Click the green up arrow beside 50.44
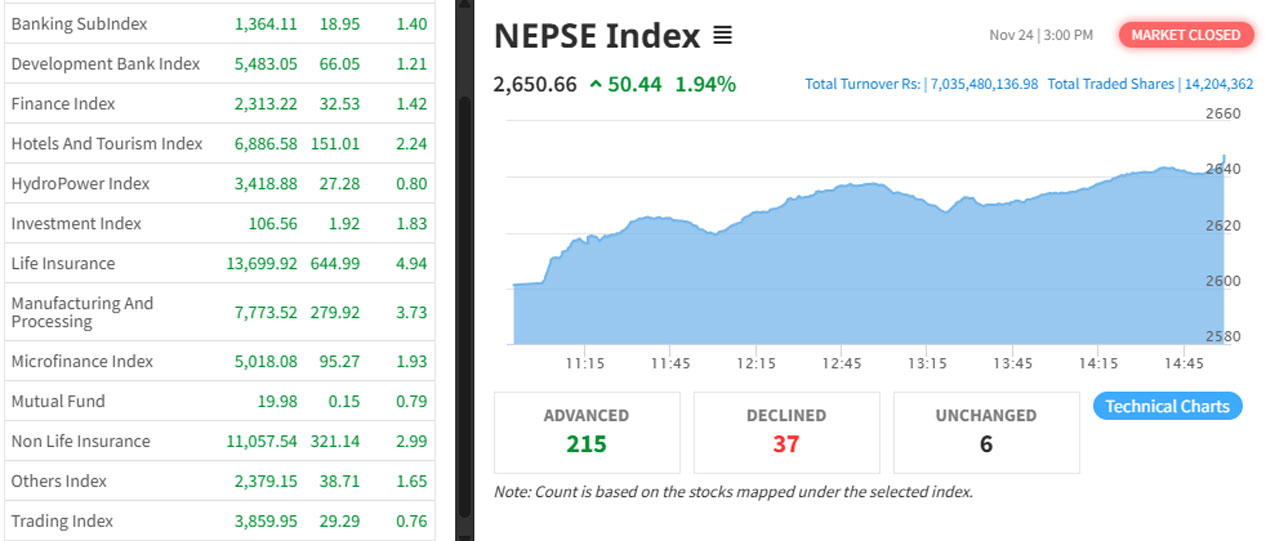The width and height of the screenshot is (1266, 541). tap(596, 85)
